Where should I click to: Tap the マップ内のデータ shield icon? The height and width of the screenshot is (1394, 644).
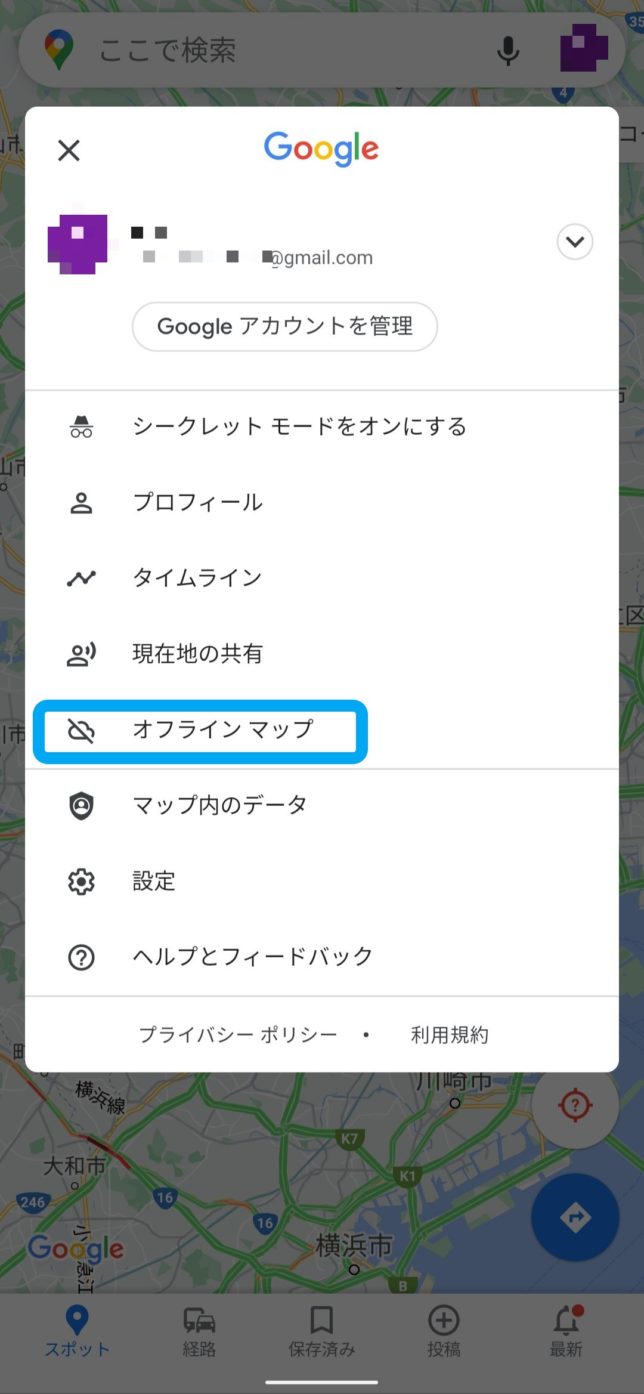click(x=81, y=806)
